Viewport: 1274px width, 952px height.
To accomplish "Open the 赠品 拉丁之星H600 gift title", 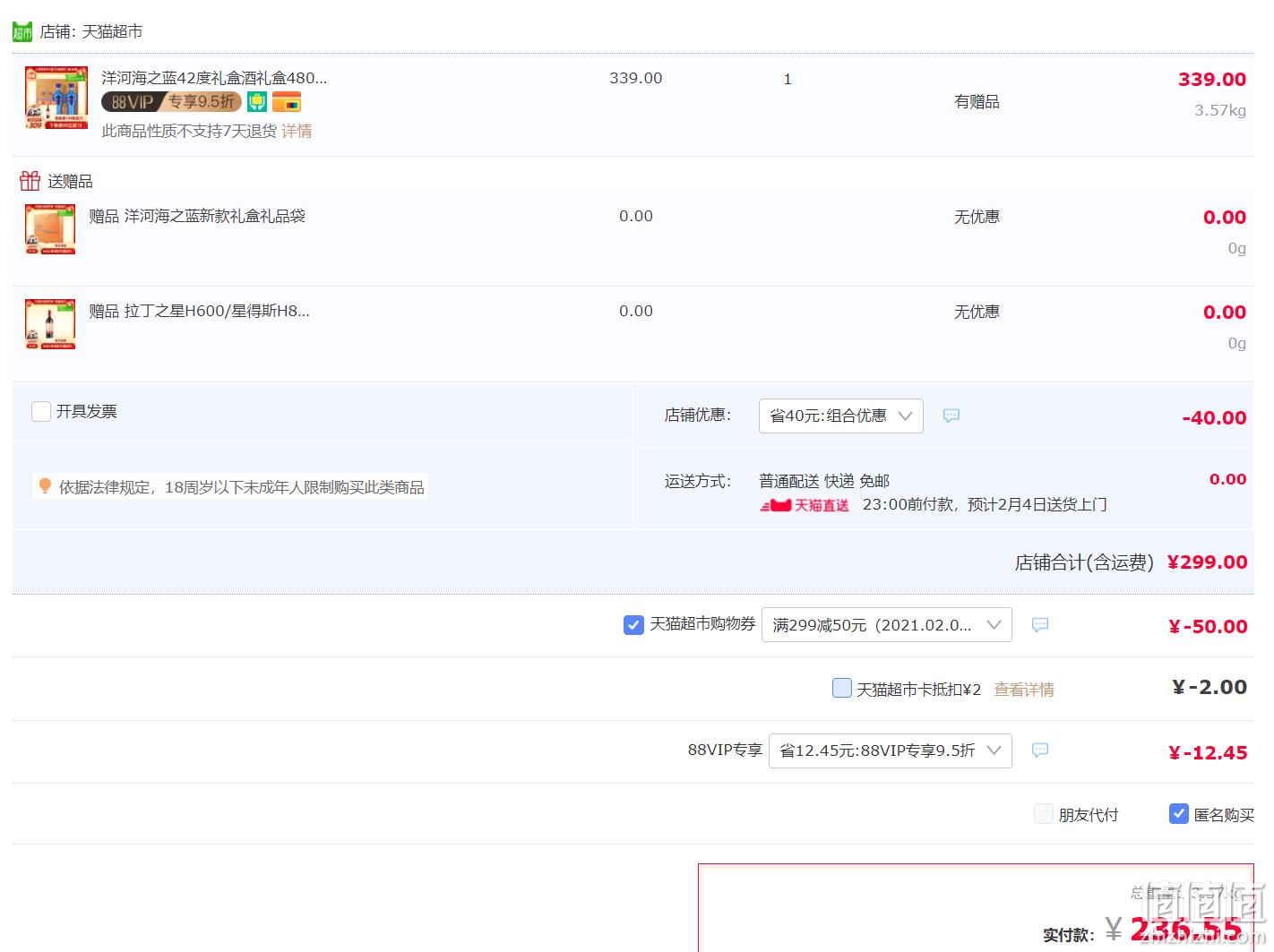I will (x=199, y=311).
